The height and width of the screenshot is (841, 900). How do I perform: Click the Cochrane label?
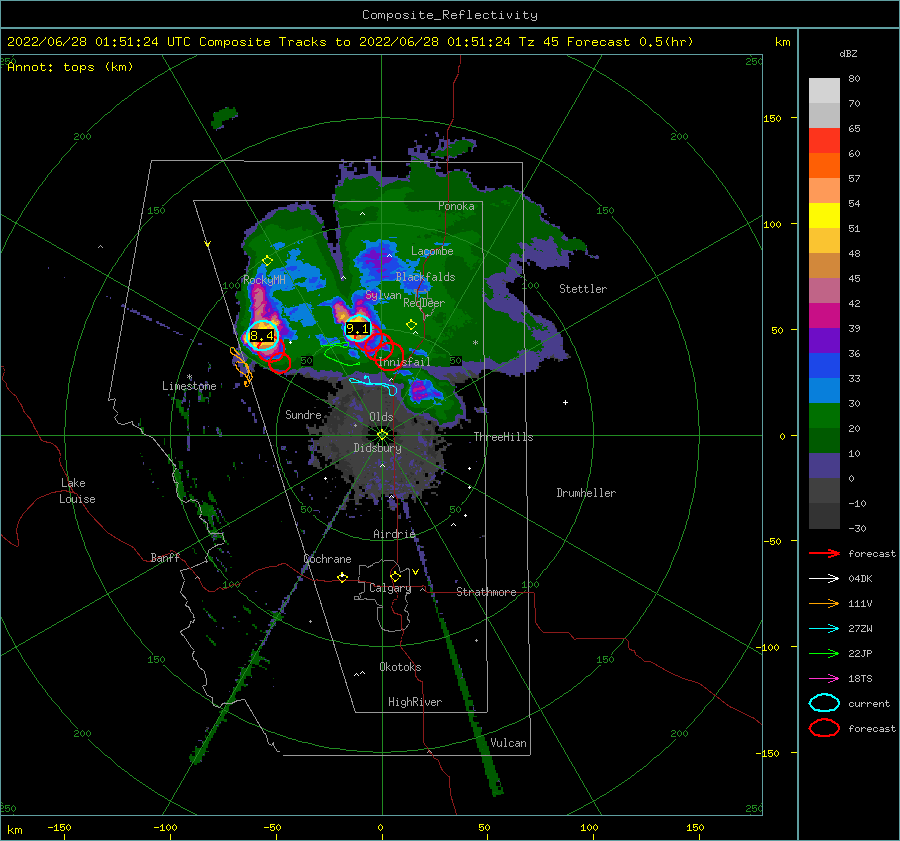pos(327,559)
